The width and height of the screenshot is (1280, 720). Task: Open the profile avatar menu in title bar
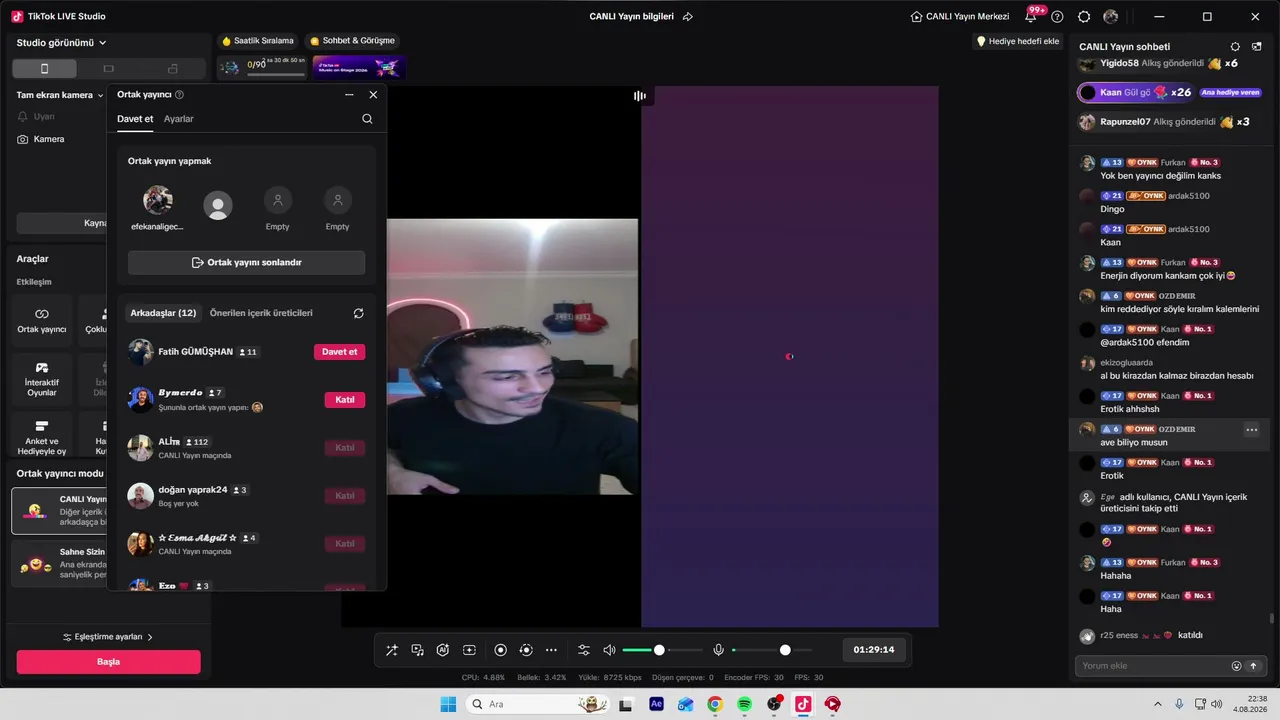click(x=1111, y=17)
